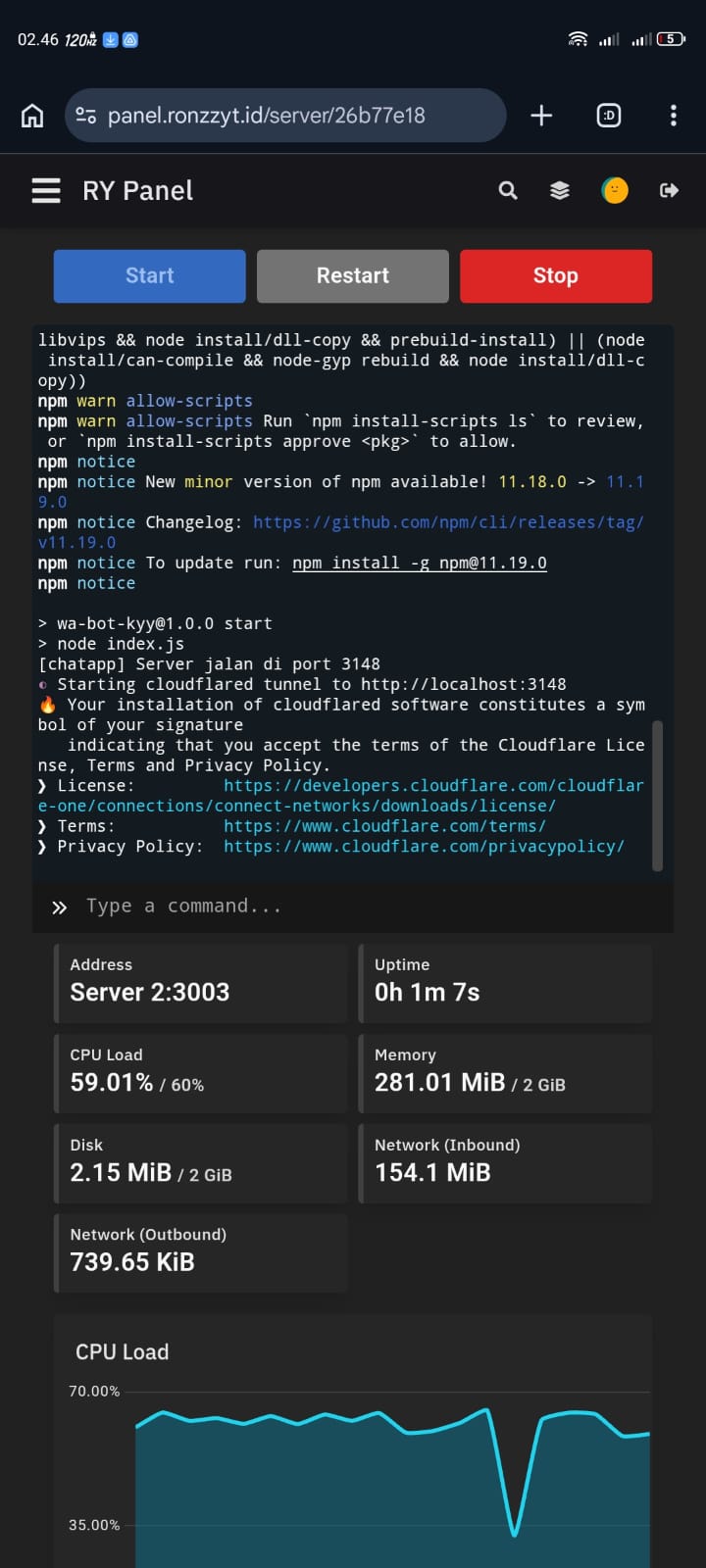Viewport: 706px width, 1568px height.
Task: Select the panel.ronzzyt.id URL address bar
Action: [x=285, y=116]
